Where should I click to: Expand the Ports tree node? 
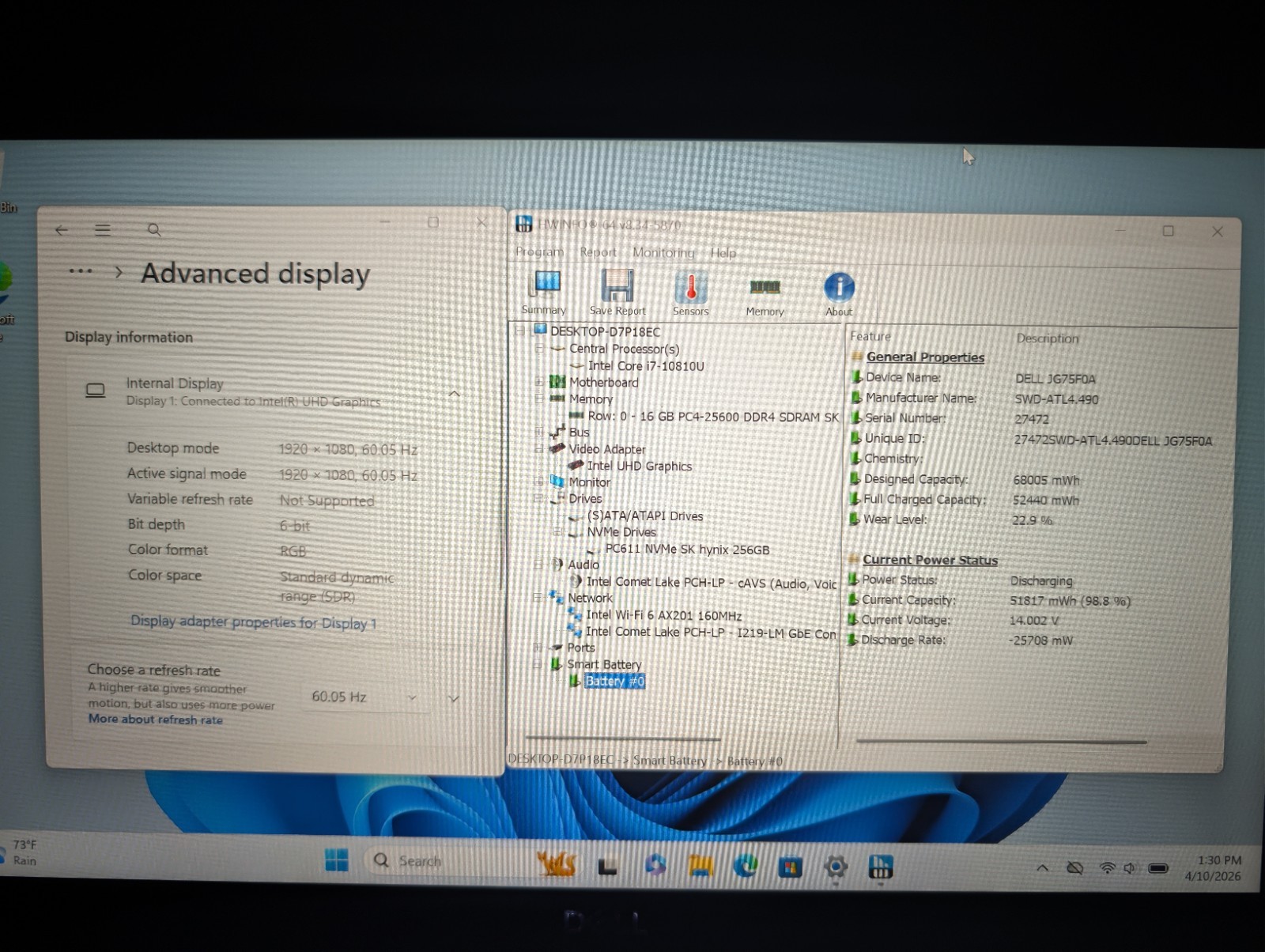coord(538,647)
